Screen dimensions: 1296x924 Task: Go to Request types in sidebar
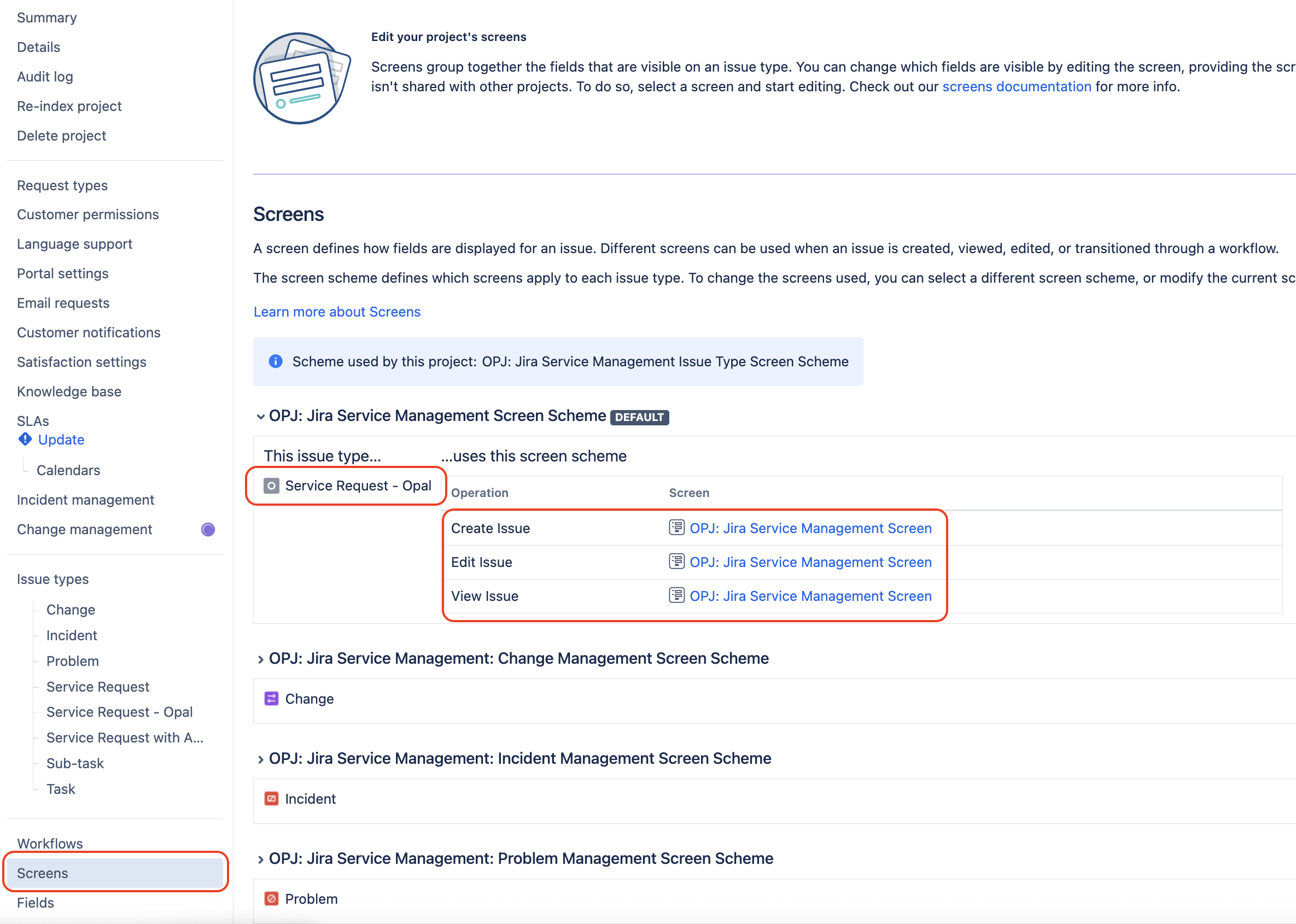(62, 185)
